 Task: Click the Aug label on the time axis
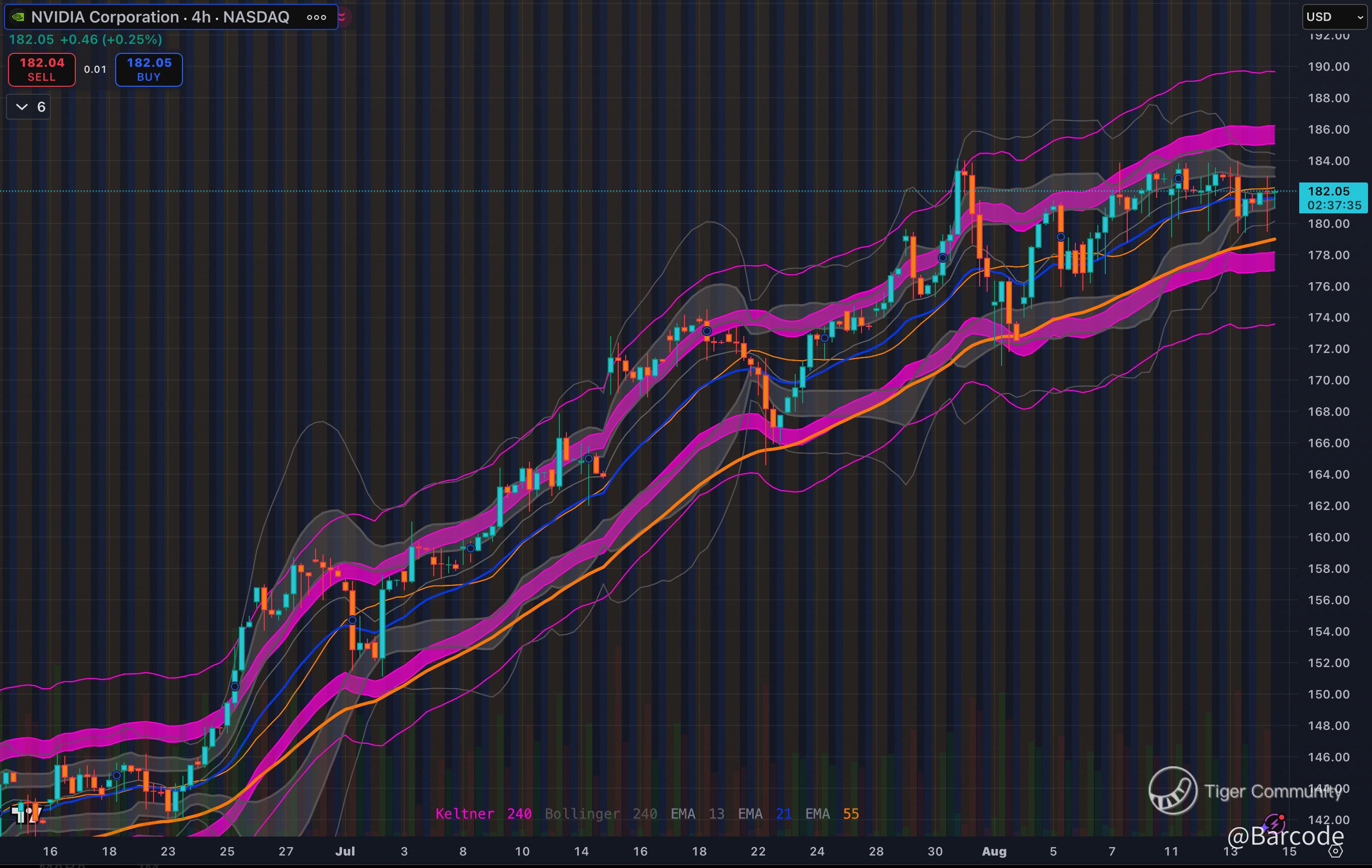994,852
